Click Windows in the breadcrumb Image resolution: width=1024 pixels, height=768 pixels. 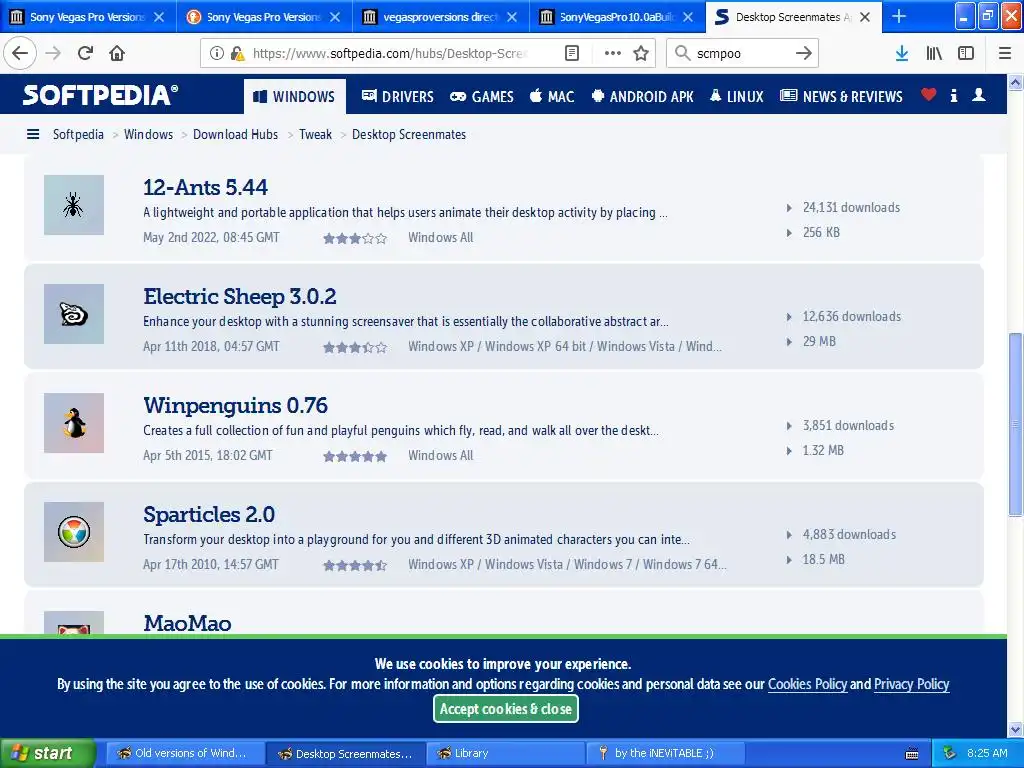pos(148,135)
